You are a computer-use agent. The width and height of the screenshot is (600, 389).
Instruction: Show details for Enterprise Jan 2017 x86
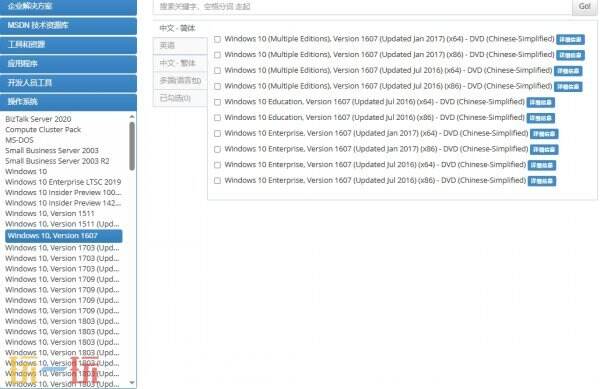click(x=544, y=150)
